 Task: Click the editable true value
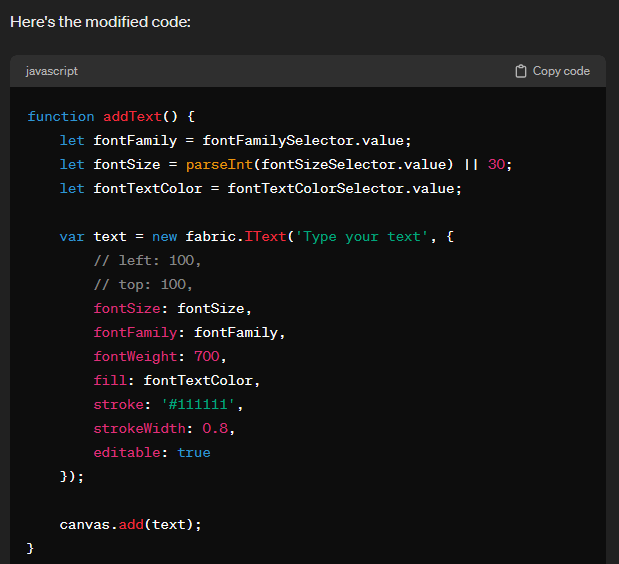tap(194, 452)
